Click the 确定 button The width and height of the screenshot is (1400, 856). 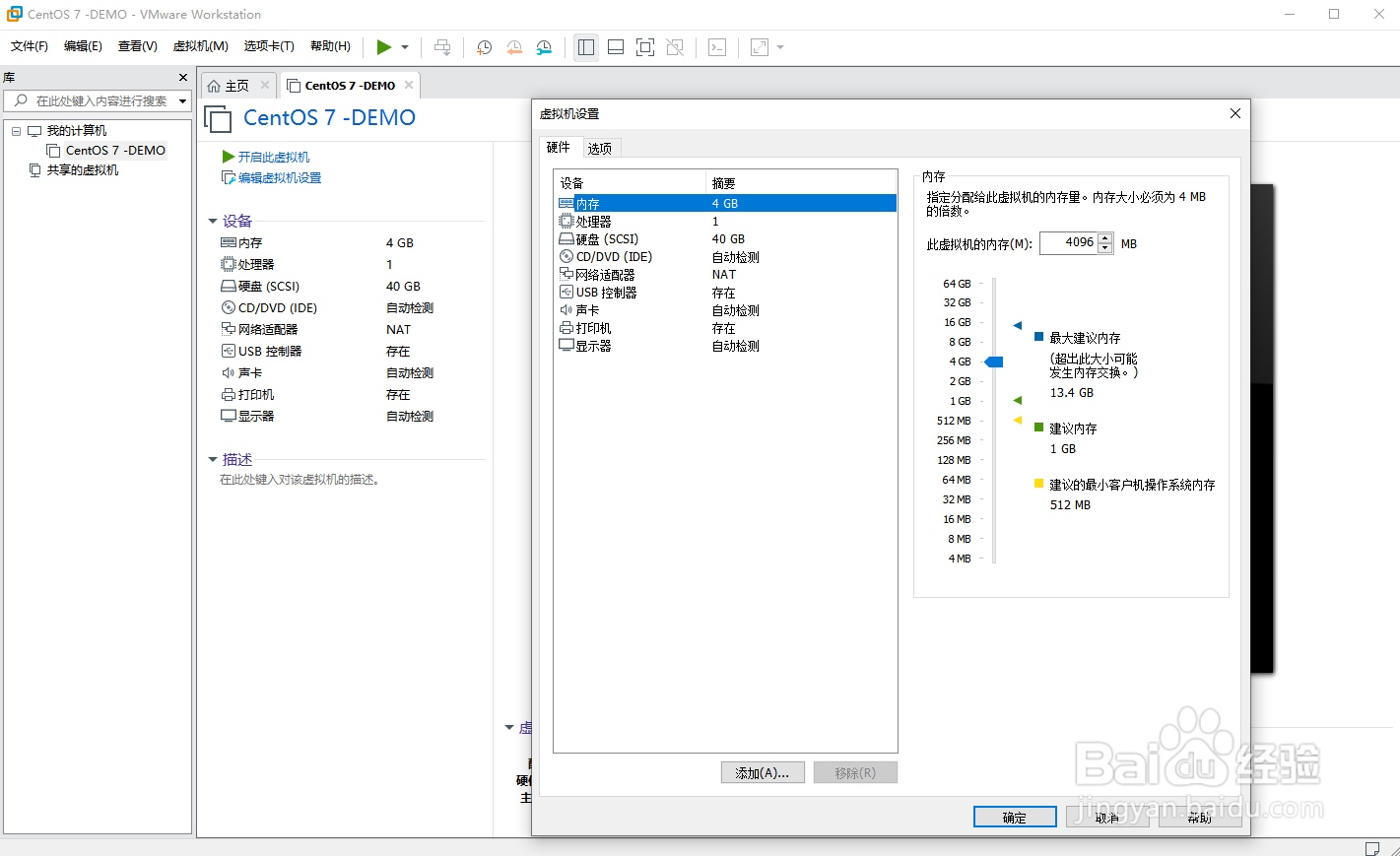pos(1015,817)
